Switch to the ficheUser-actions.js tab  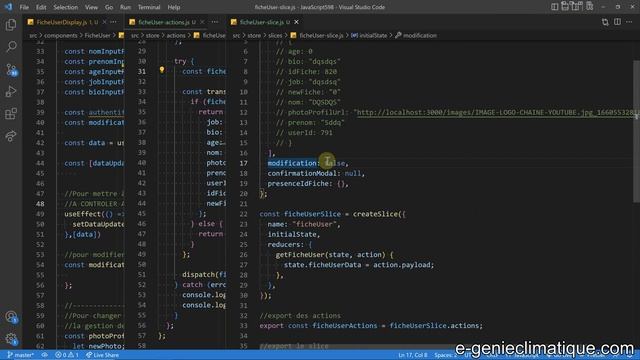tap(163, 22)
